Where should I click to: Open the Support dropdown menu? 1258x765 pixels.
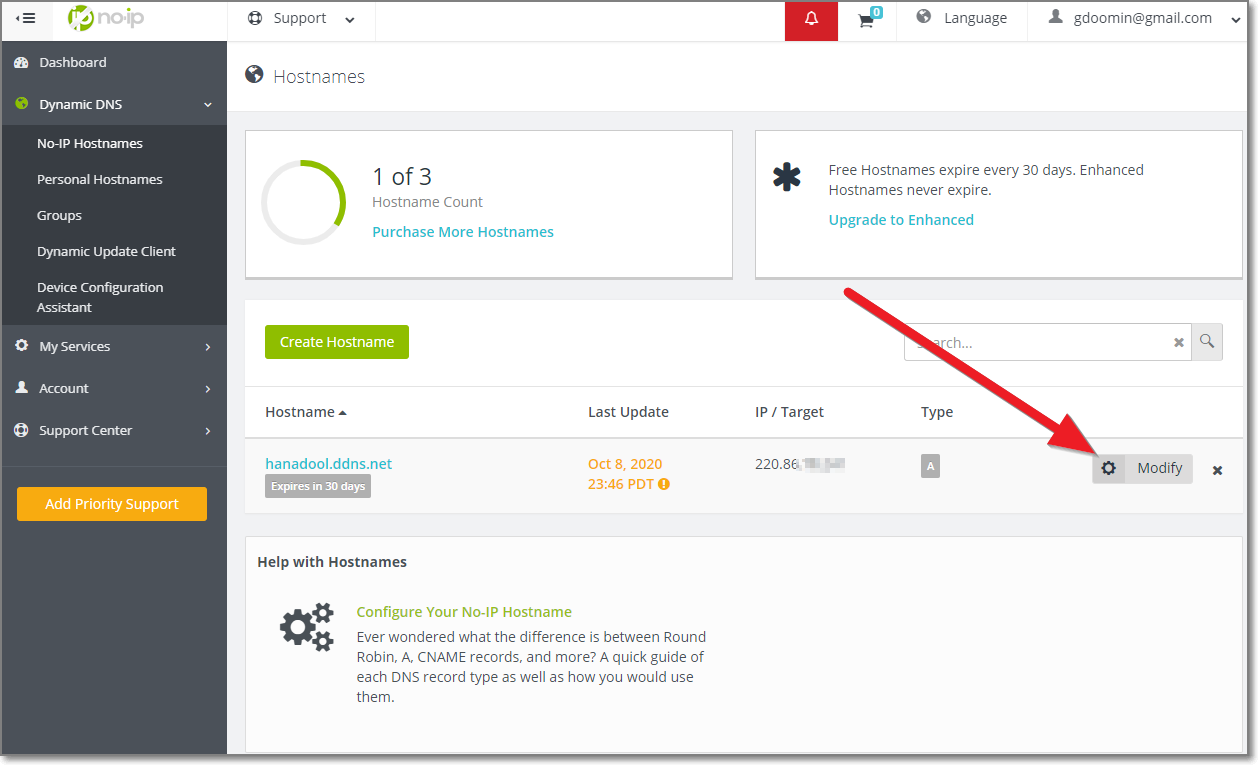[301, 19]
